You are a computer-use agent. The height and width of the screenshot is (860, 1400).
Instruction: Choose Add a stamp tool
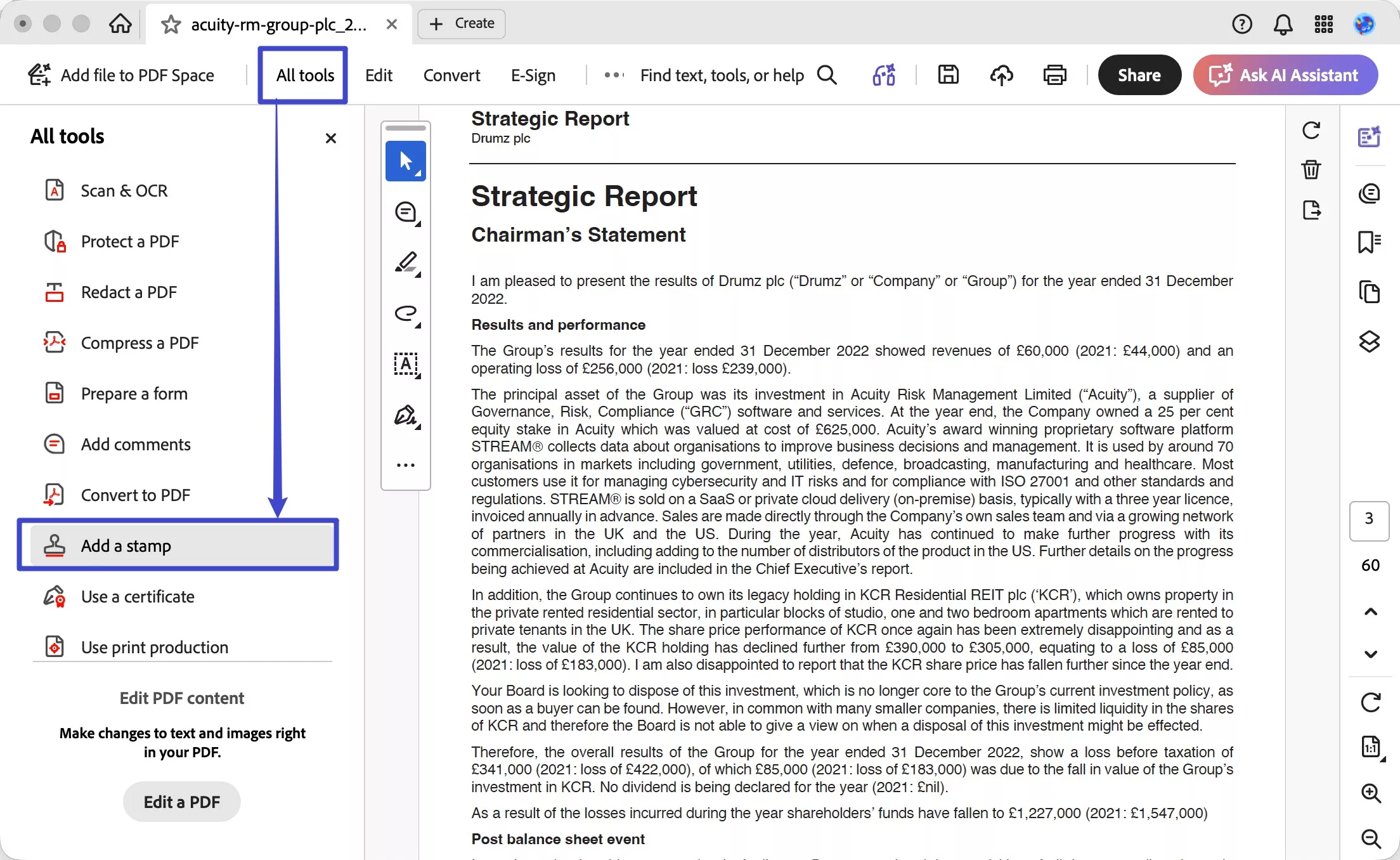181,545
